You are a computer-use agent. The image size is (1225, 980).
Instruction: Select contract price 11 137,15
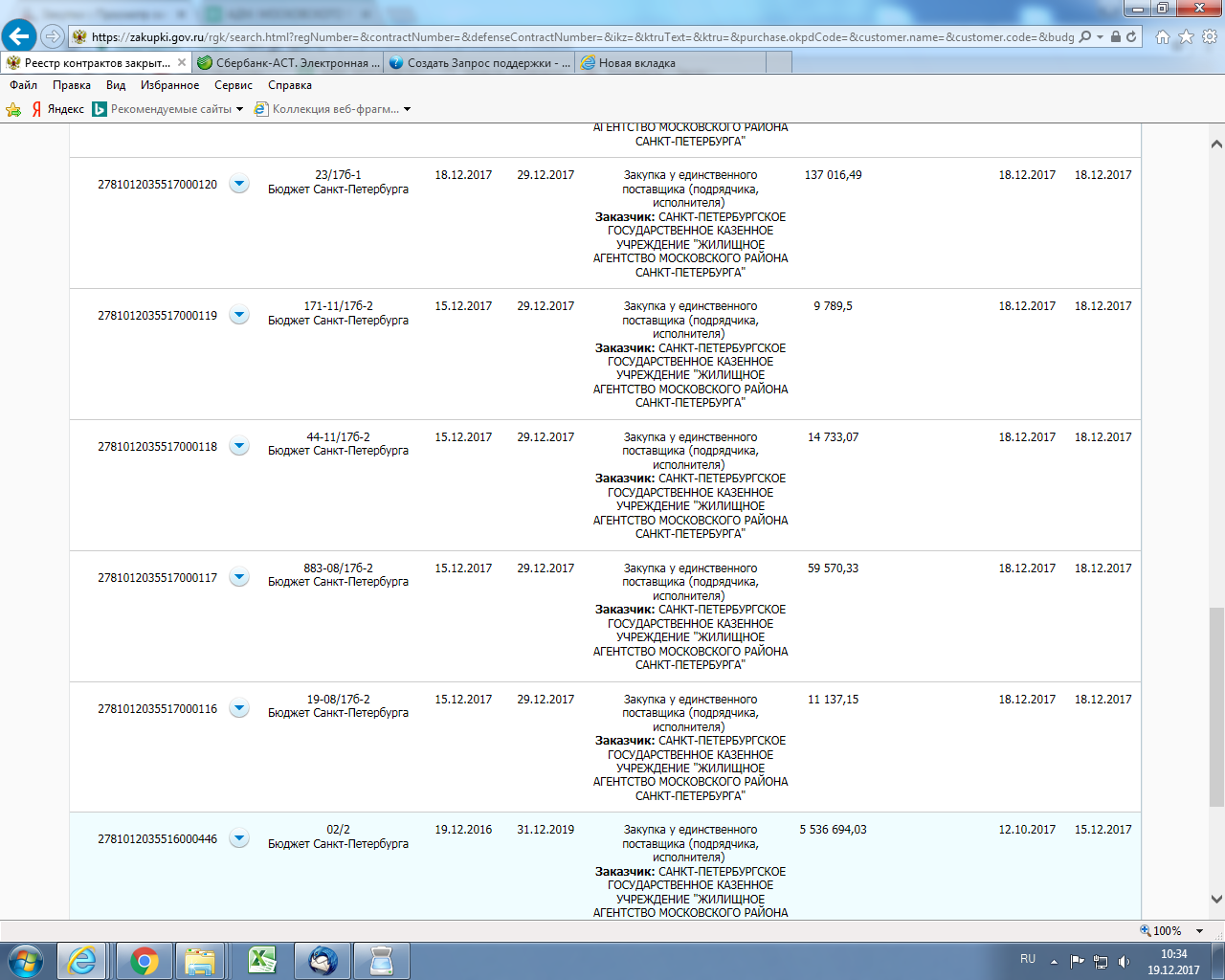coord(833,700)
